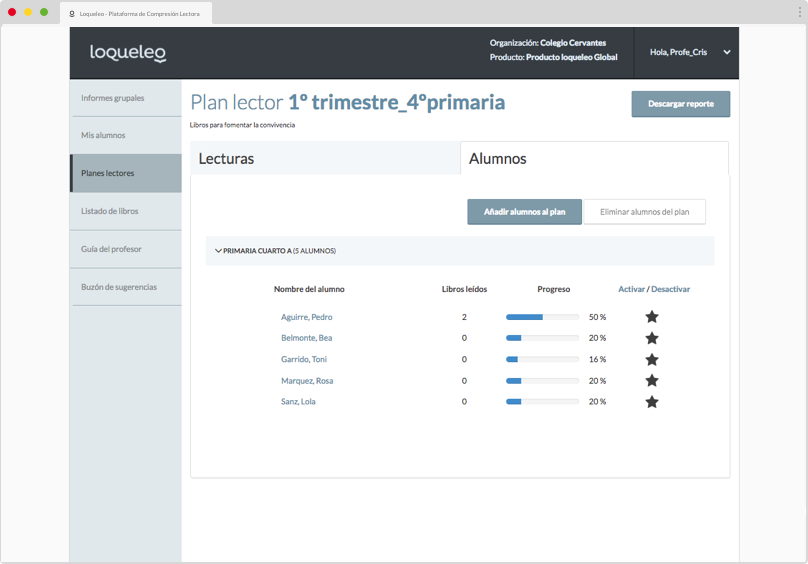
Task: Switch to the Lecturas tab
Action: pos(325,158)
